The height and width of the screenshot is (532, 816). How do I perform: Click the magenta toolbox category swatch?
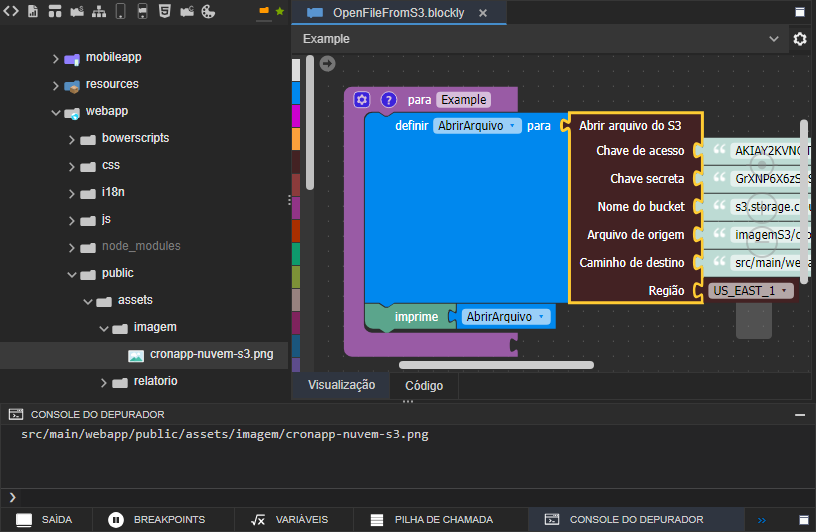tap(296, 116)
